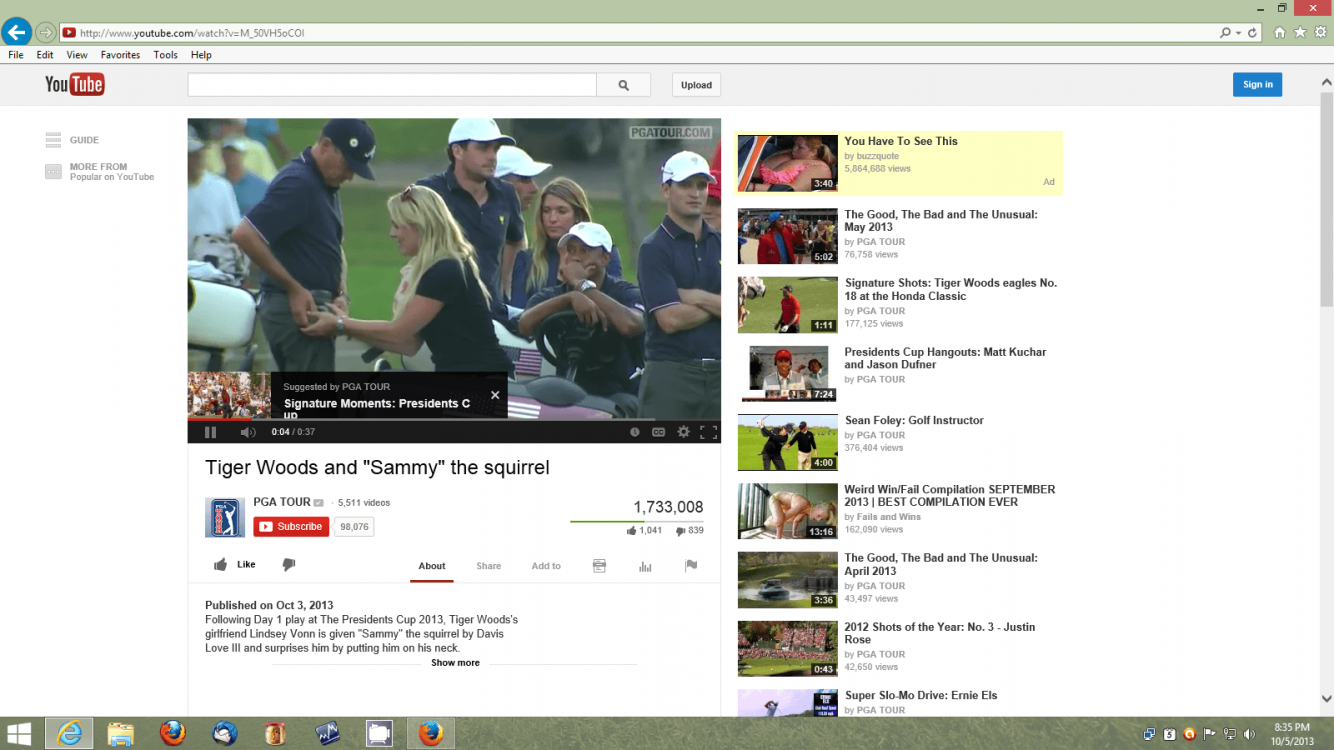Select the Share tab
The width and height of the screenshot is (1334, 750).
pyautogui.click(x=489, y=566)
